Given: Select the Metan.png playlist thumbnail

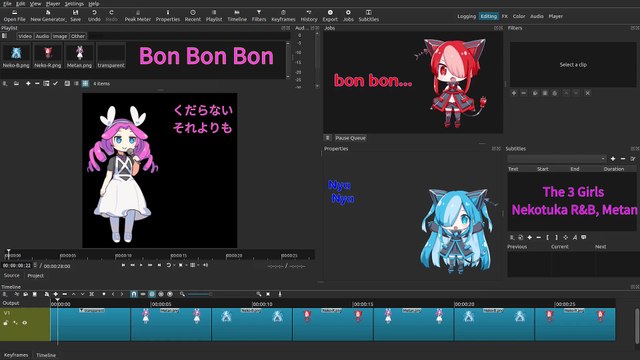Looking at the screenshot, I should (x=79, y=56).
